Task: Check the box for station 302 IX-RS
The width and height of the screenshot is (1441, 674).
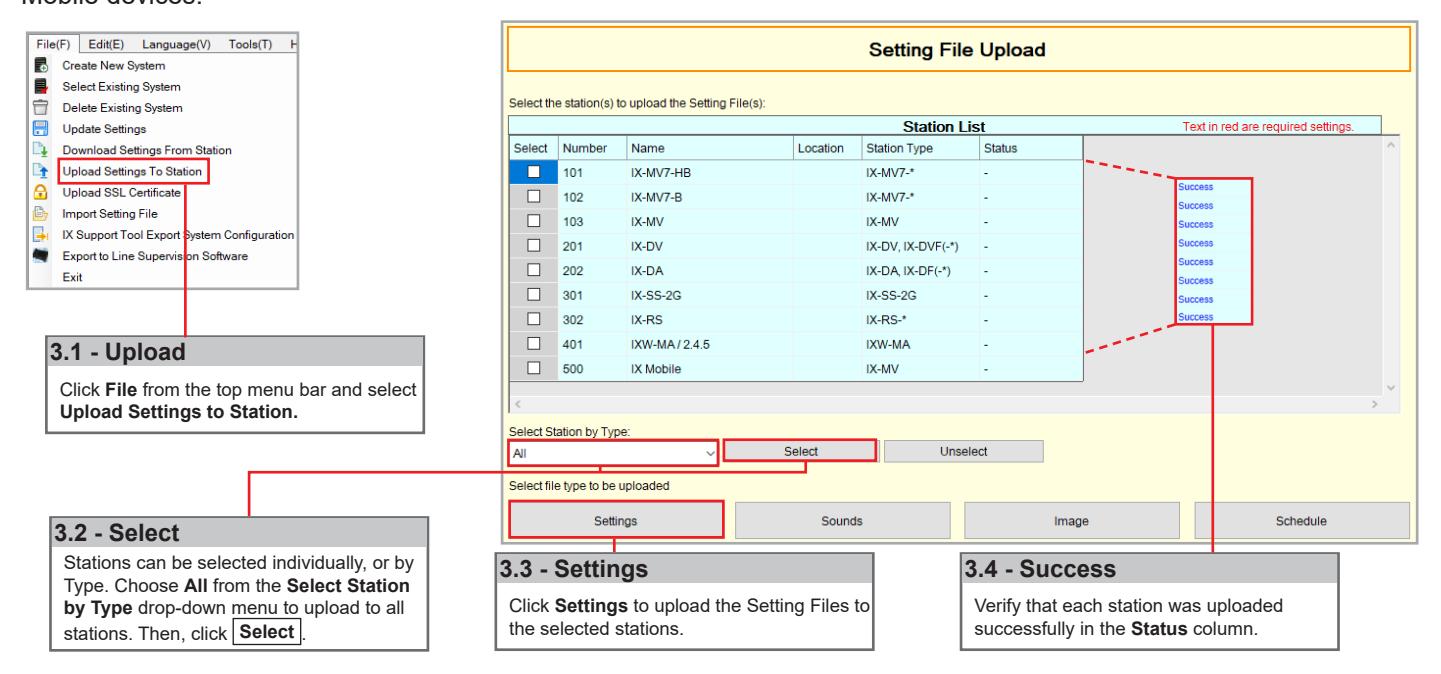Action: (x=533, y=319)
